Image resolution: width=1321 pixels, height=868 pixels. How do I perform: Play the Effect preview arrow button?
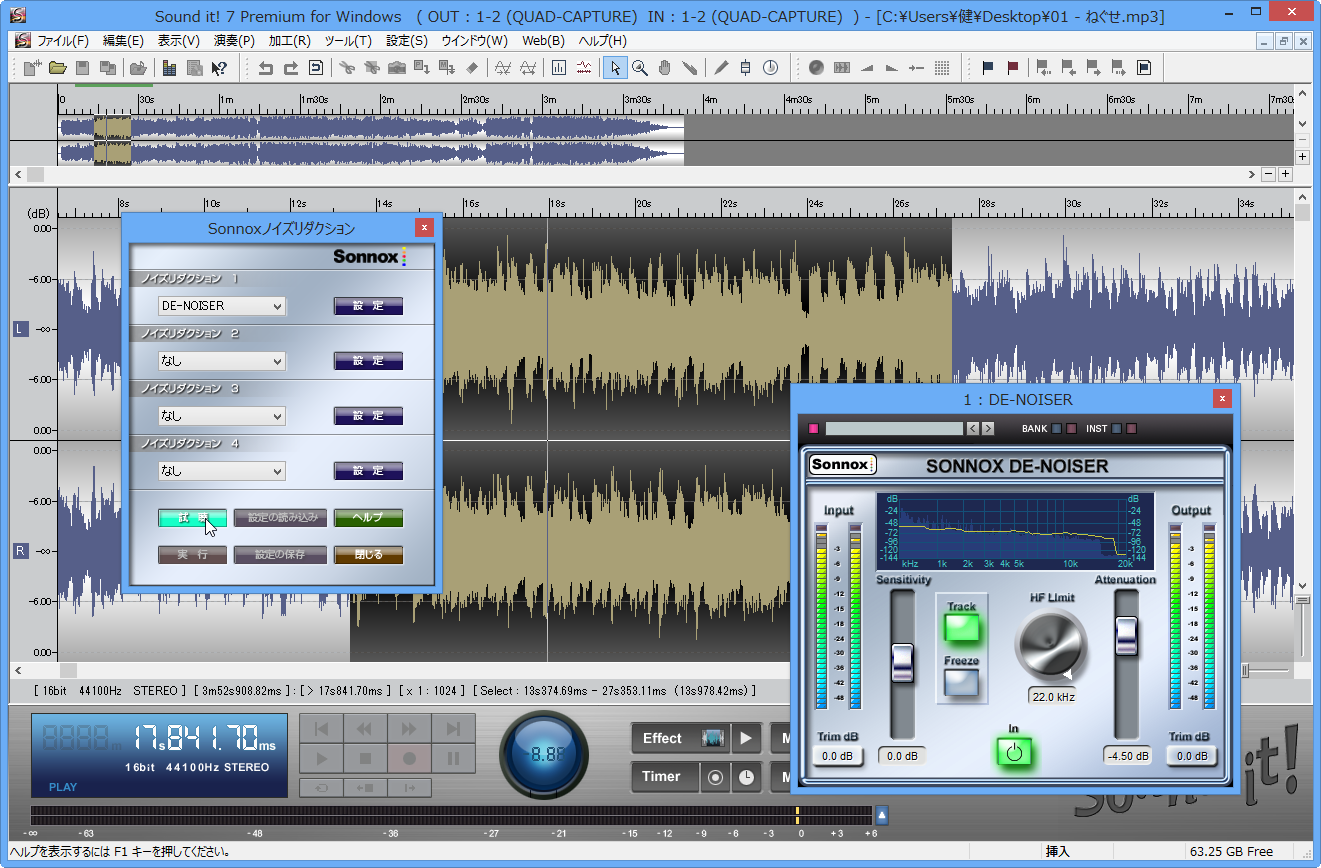click(x=746, y=738)
